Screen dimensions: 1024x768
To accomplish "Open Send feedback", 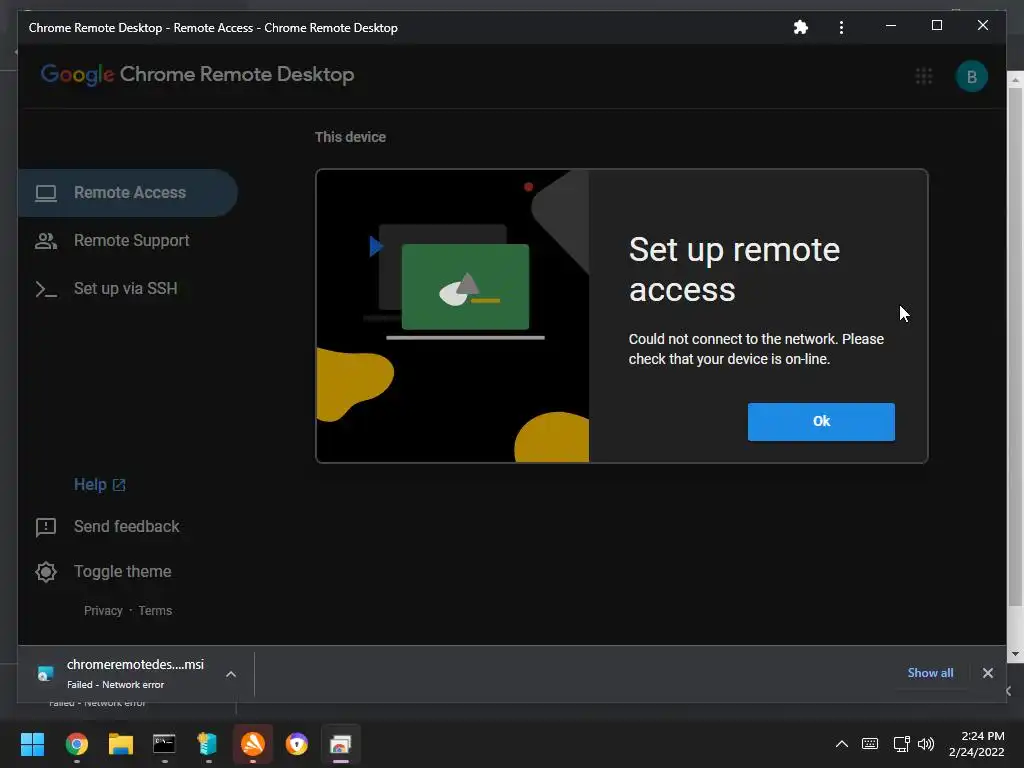I will [x=126, y=526].
